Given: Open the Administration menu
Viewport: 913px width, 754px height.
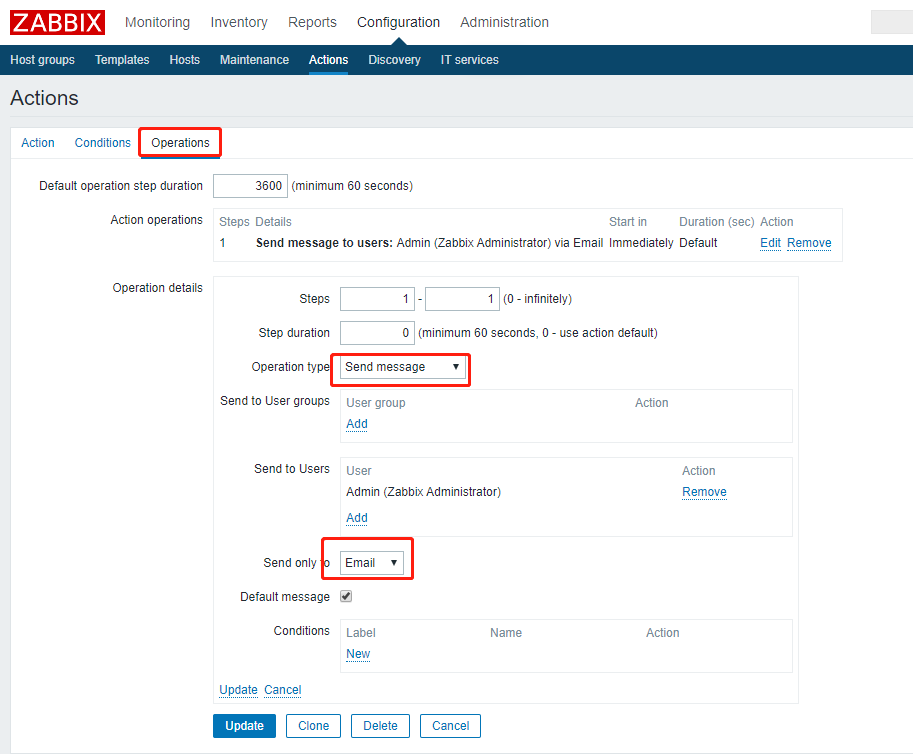Looking at the screenshot, I should tap(504, 22).
